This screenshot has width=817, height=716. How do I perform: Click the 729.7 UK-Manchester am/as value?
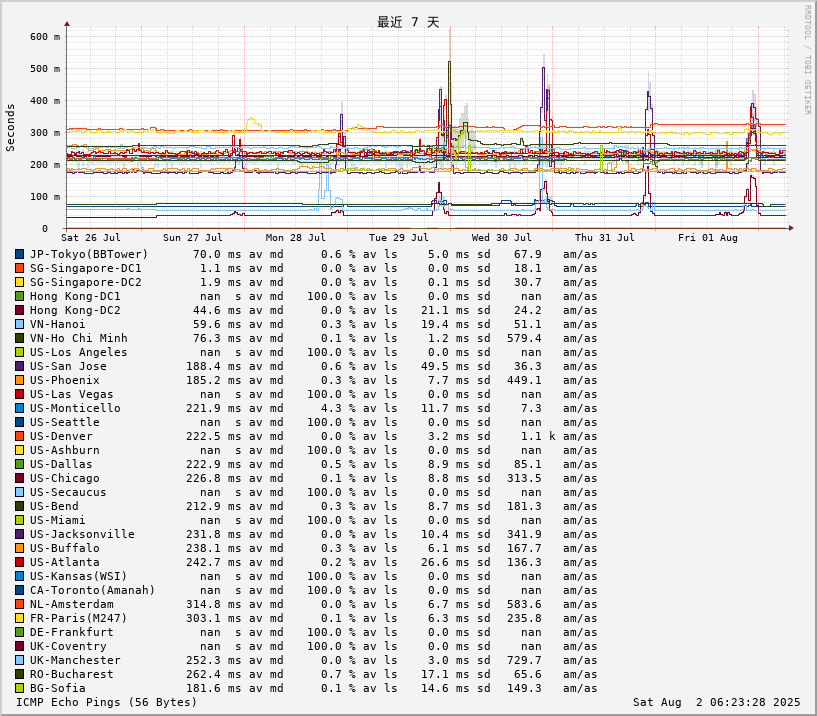point(524,660)
